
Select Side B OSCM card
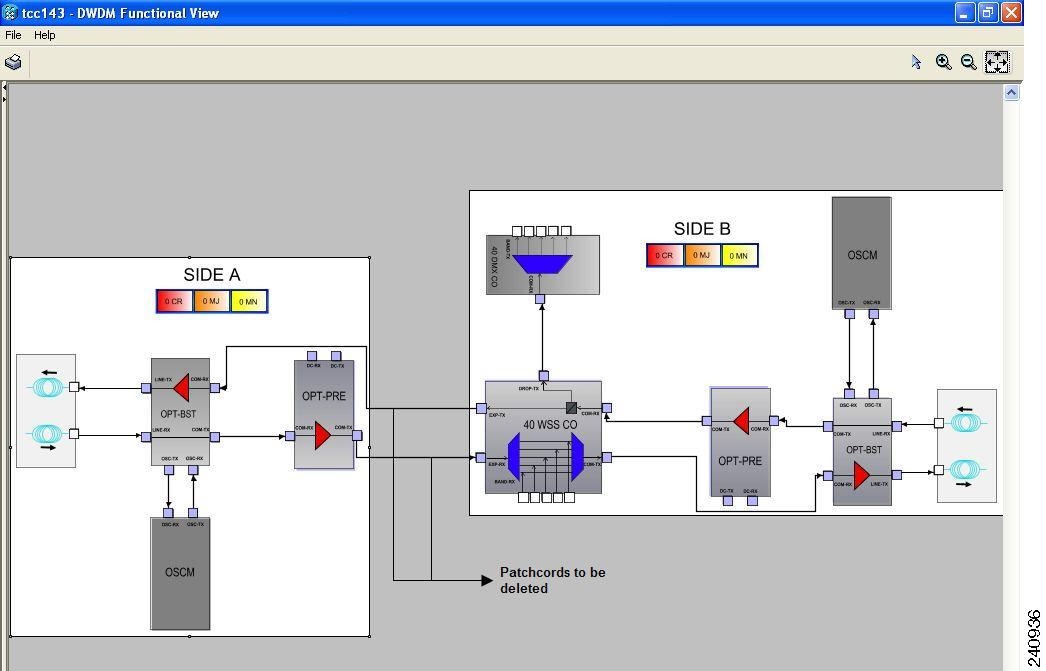point(862,253)
